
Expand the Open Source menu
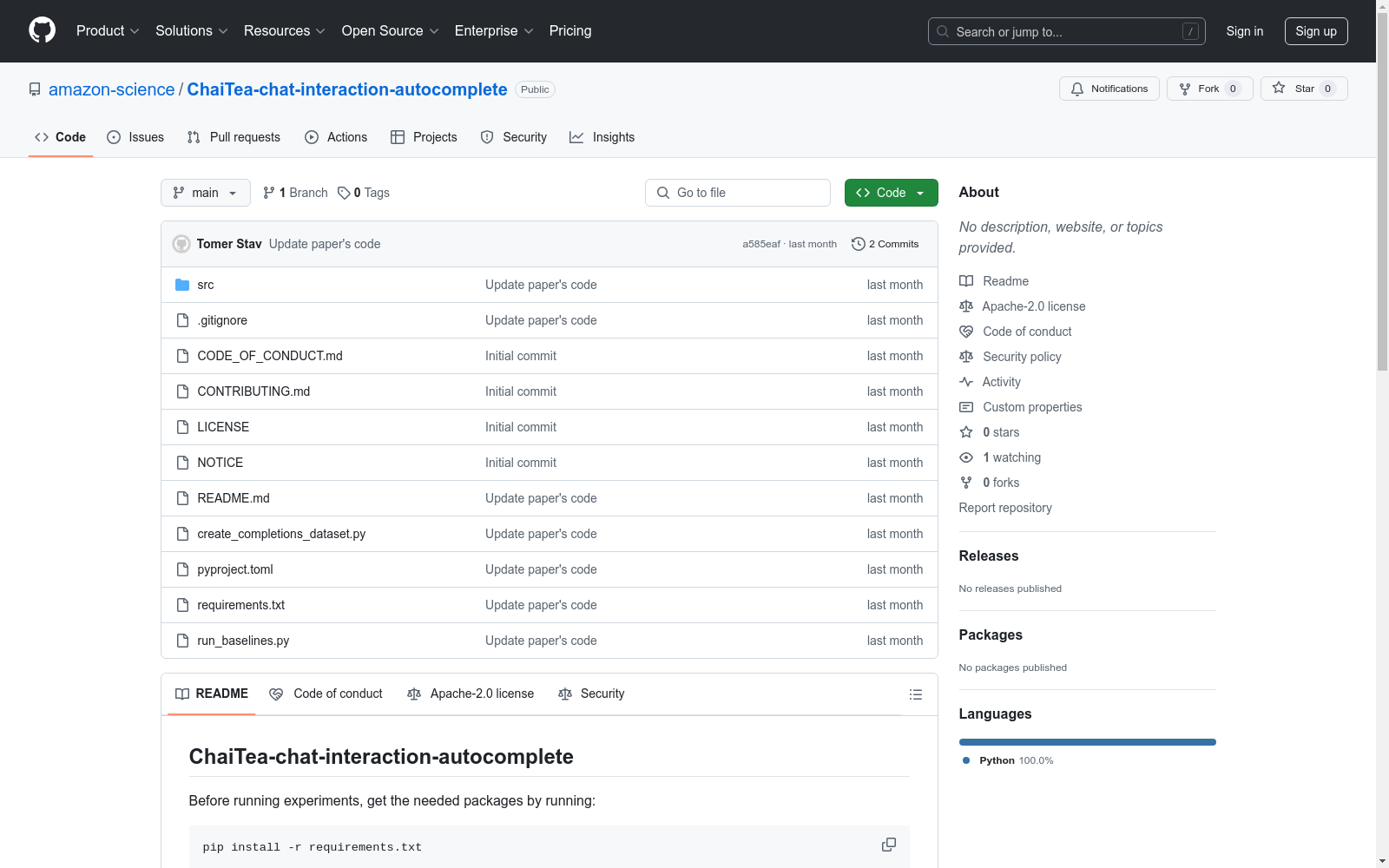click(391, 31)
